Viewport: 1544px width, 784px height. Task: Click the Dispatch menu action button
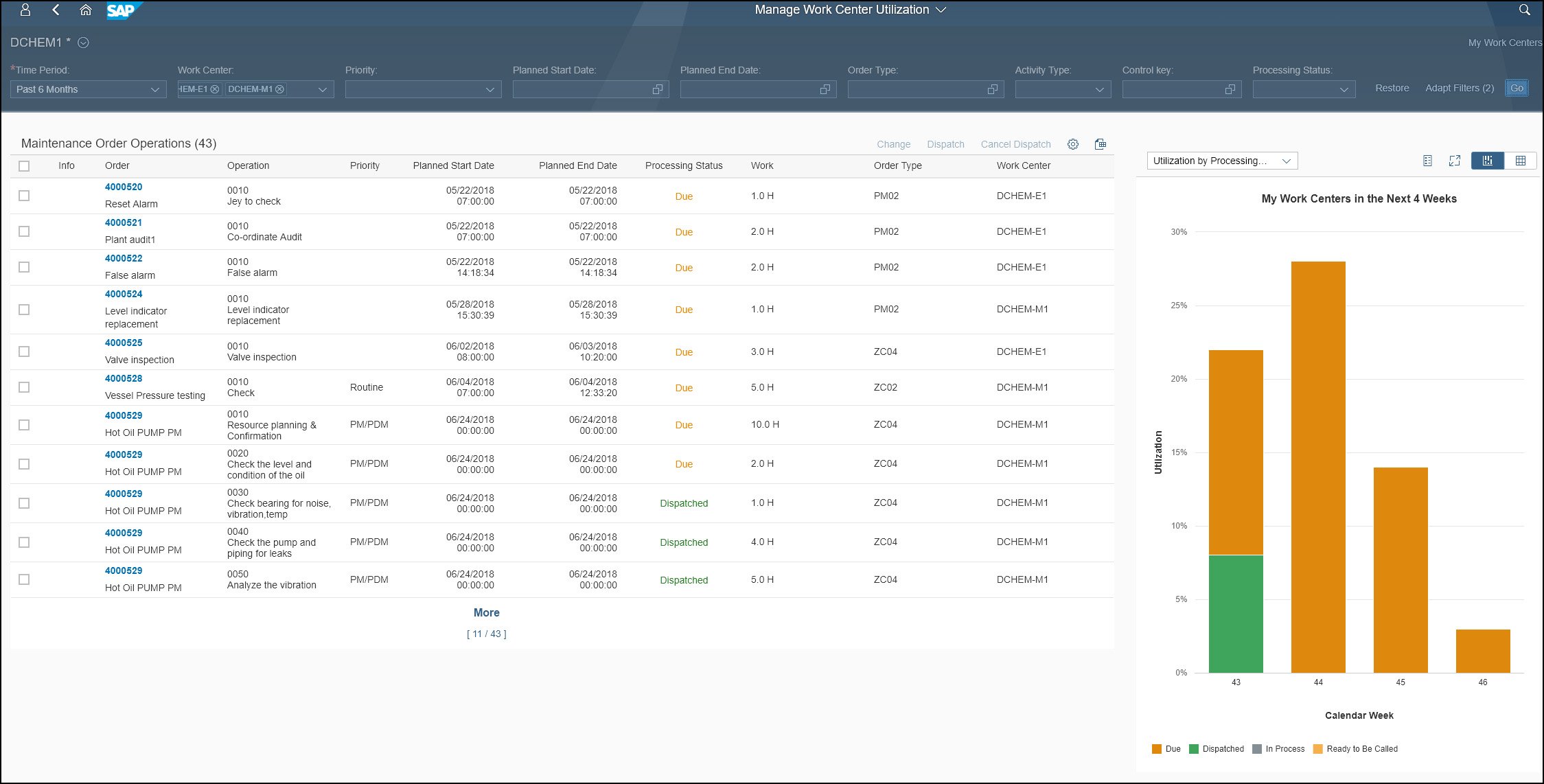coord(944,143)
